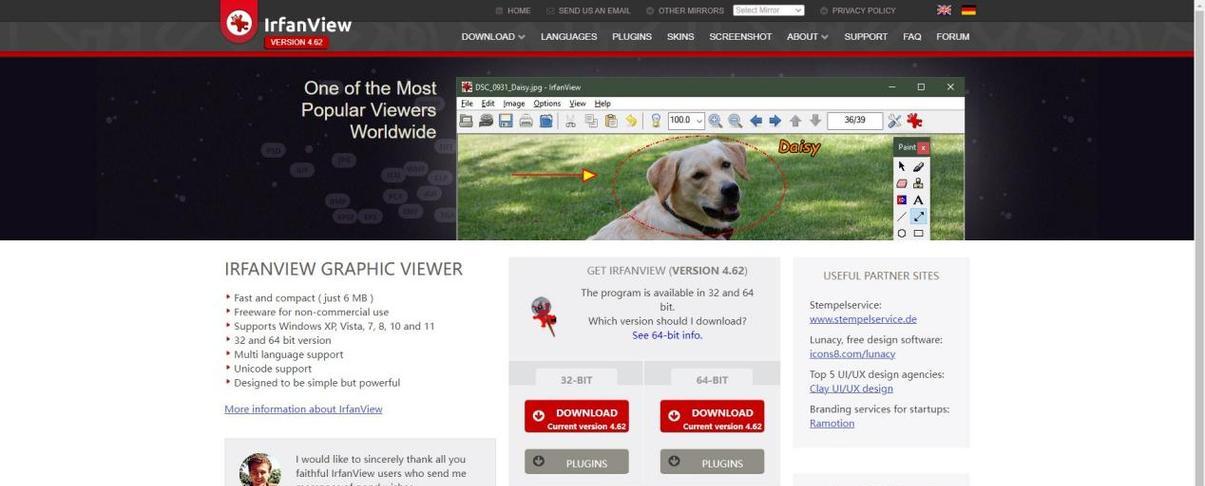Open the SCREENSHOT navigation item
The width and height of the screenshot is (1205, 486).
[x=741, y=36]
